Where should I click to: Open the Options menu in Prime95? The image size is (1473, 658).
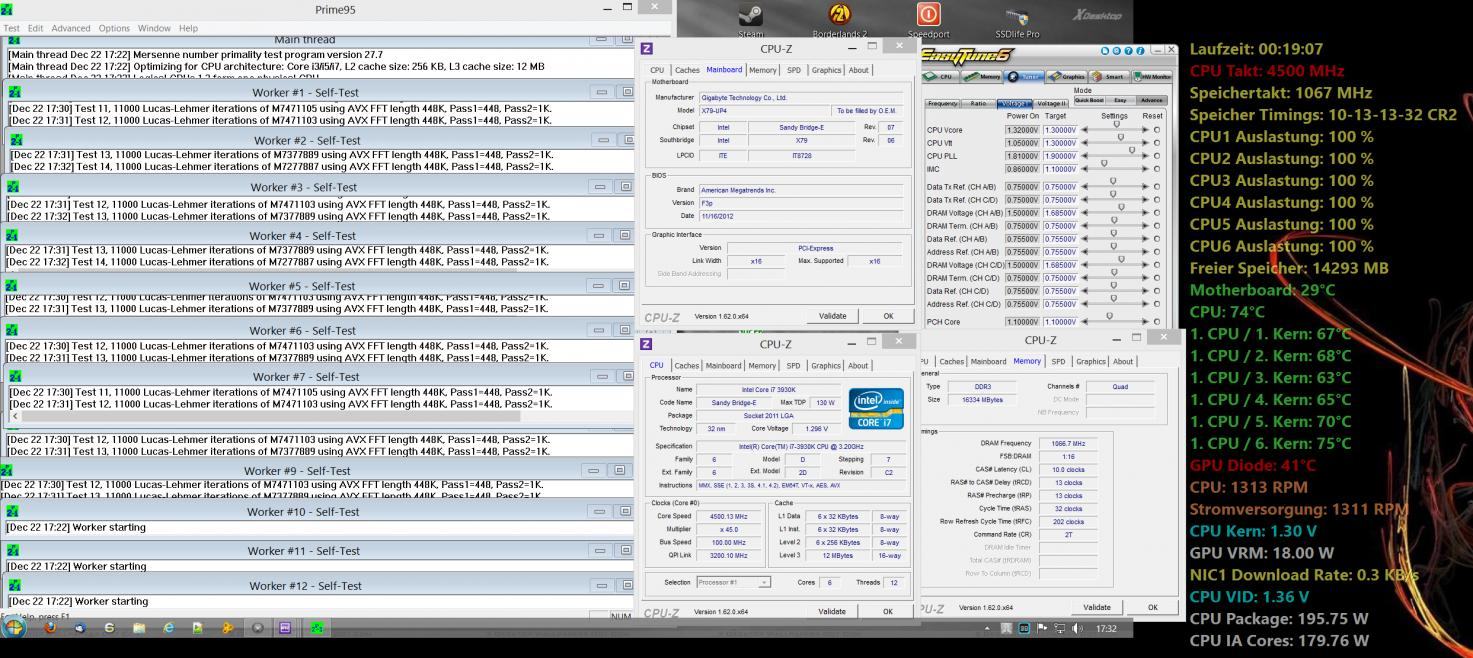point(114,28)
